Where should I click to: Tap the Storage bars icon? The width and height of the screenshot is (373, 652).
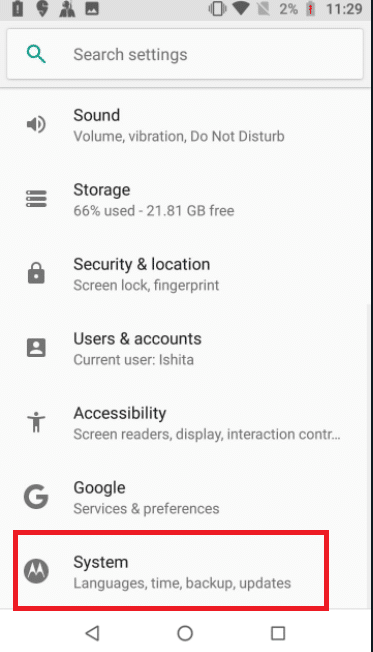coord(36,199)
